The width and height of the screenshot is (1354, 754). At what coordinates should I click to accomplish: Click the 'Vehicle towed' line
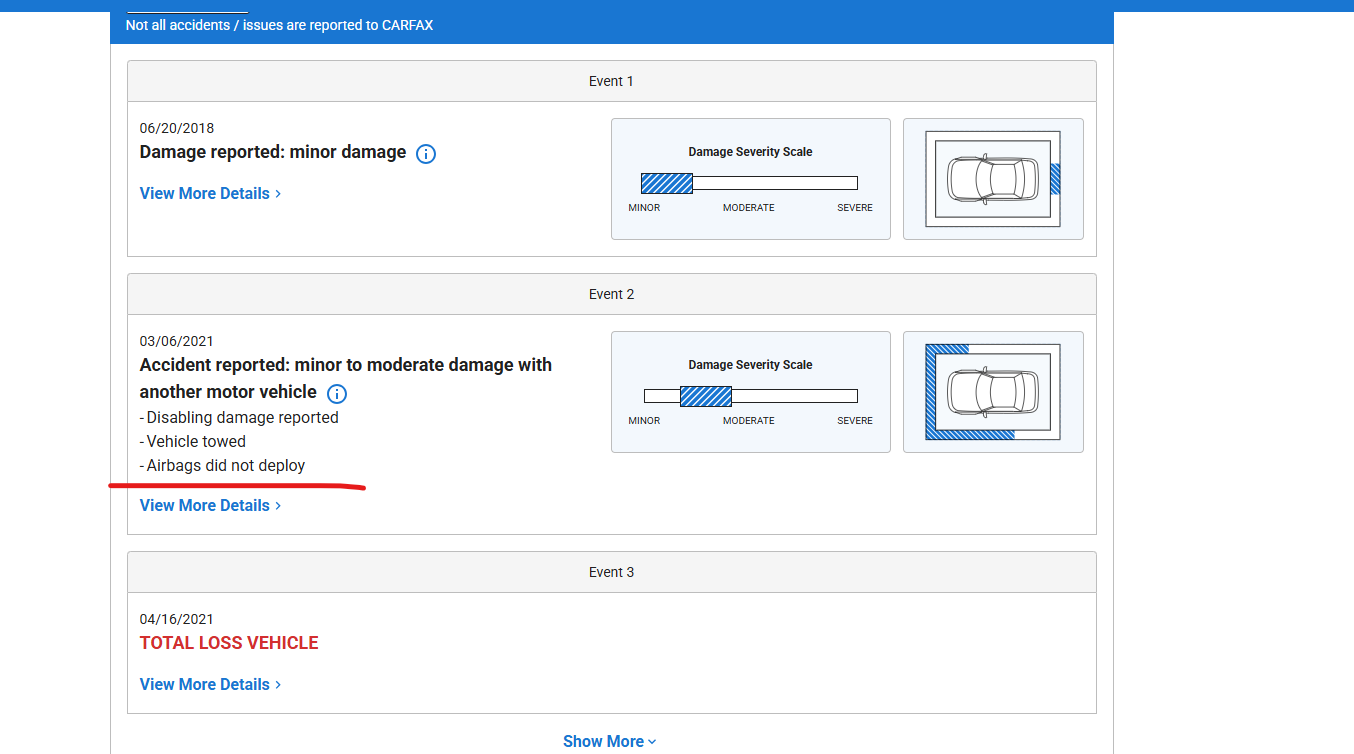195,441
